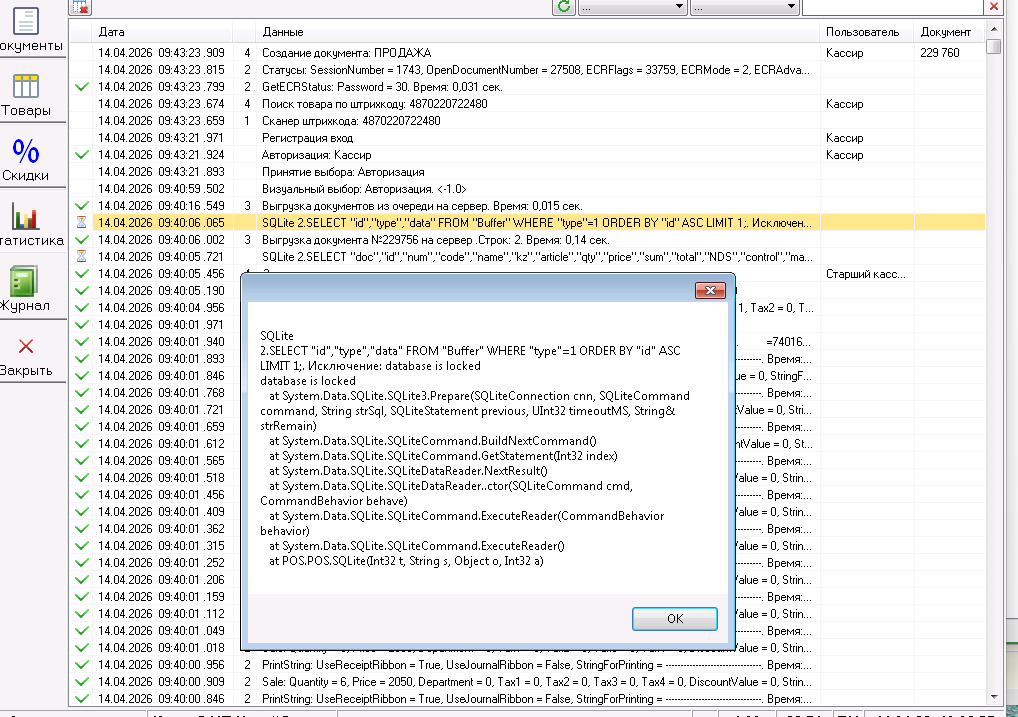Select the row Авторизация: Кассир
1018x717 pixels.
tap(527, 155)
